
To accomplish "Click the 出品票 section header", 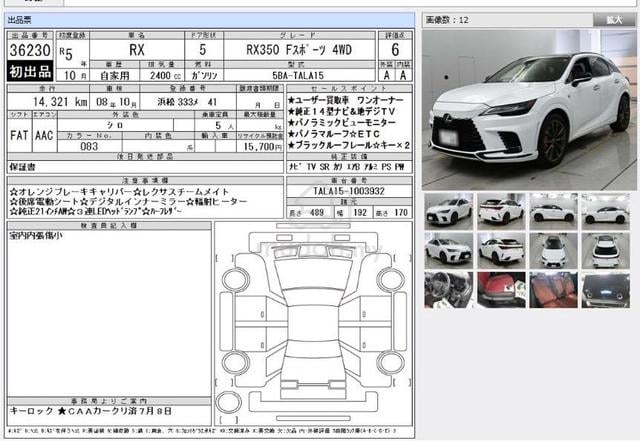I will click(x=209, y=20).
